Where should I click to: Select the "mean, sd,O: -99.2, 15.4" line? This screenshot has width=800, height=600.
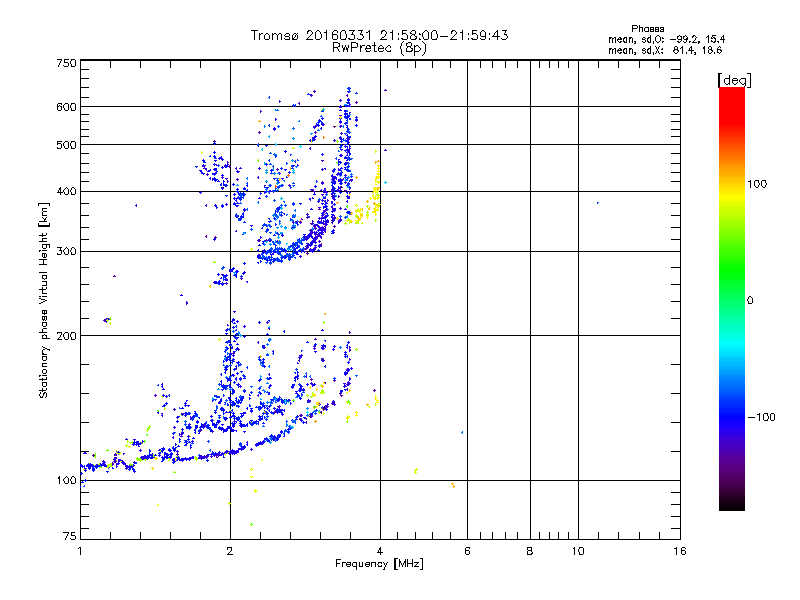(x=666, y=39)
